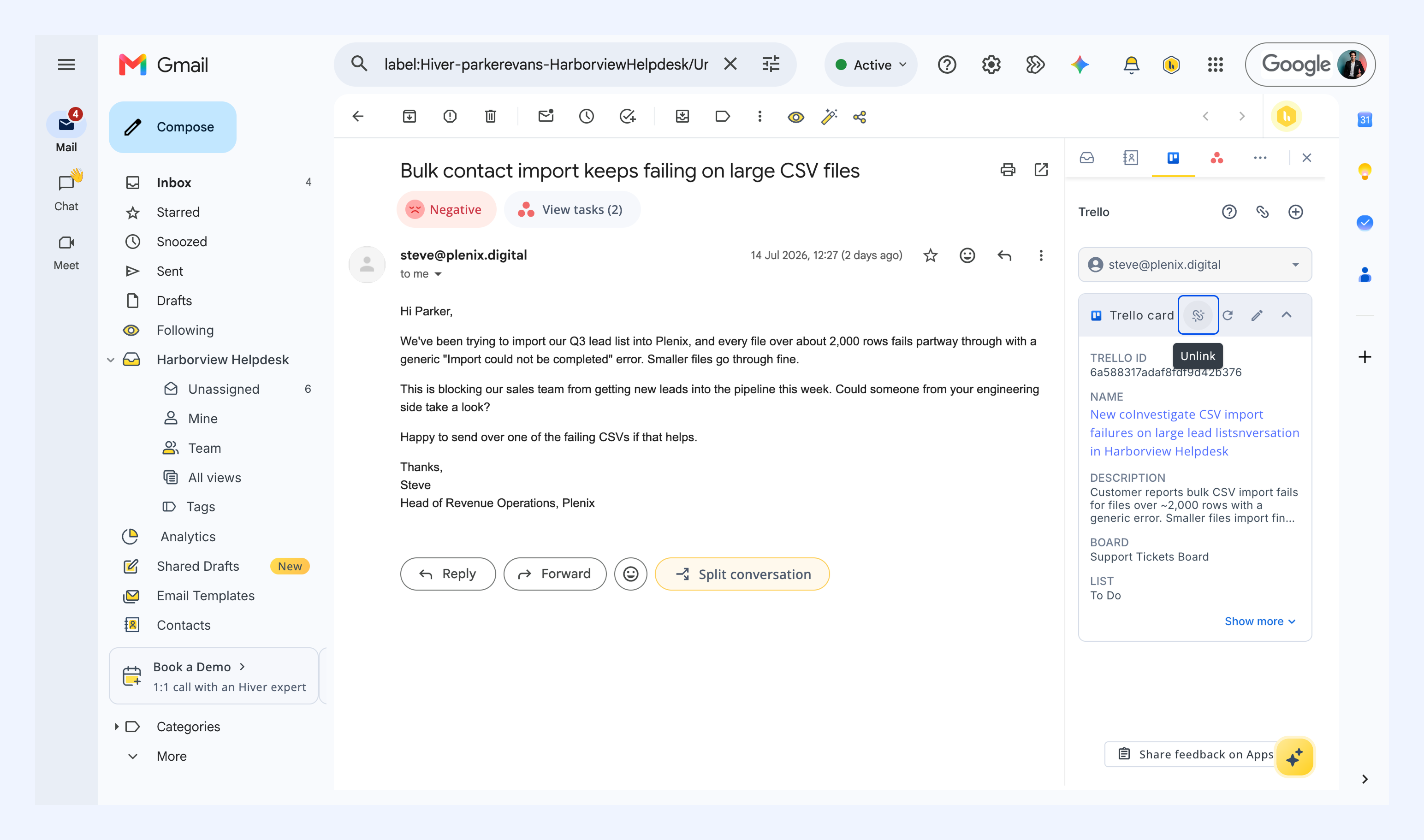This screenshot has width=1424, height=840.
Task: Reply using the arrow icon in the message header
Action: coord(1004,256)
